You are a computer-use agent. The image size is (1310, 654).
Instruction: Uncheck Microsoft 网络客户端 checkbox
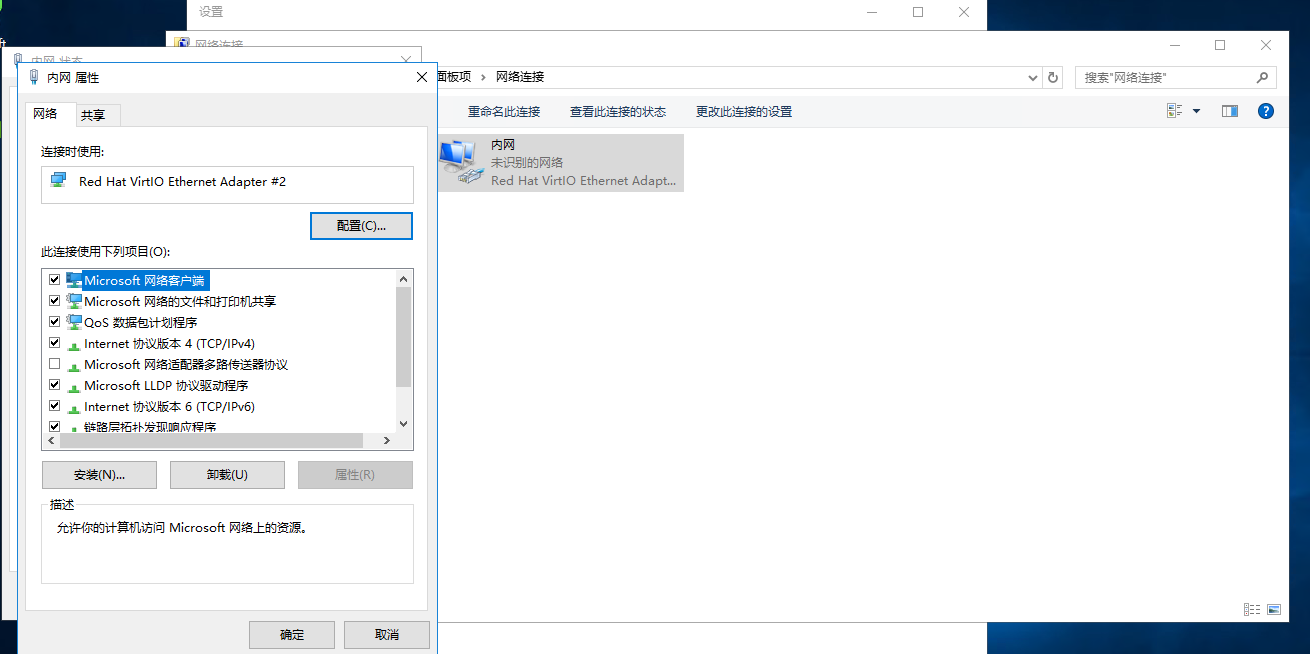[54, 280]
